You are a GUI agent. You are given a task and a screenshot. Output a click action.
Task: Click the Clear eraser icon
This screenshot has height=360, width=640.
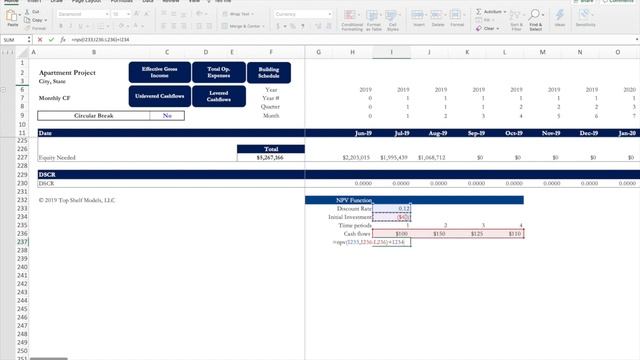[x=479, y=29]
